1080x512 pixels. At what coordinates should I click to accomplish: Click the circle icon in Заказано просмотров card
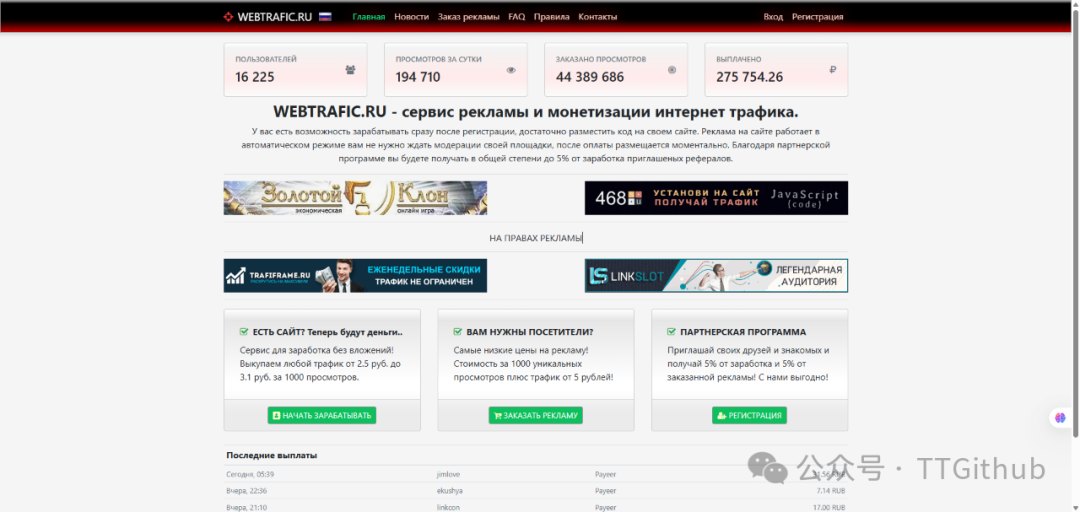(672, 70)
